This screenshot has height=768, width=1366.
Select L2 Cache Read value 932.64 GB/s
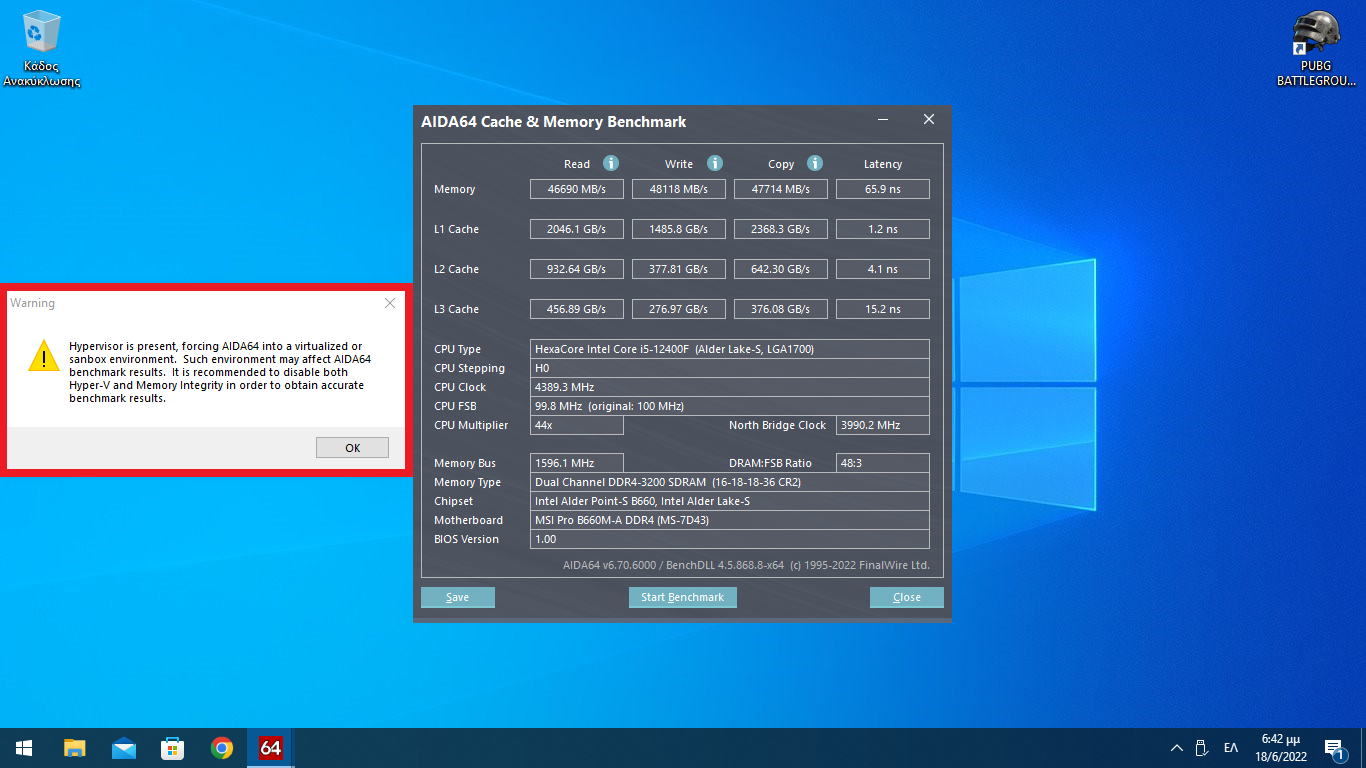577,269
